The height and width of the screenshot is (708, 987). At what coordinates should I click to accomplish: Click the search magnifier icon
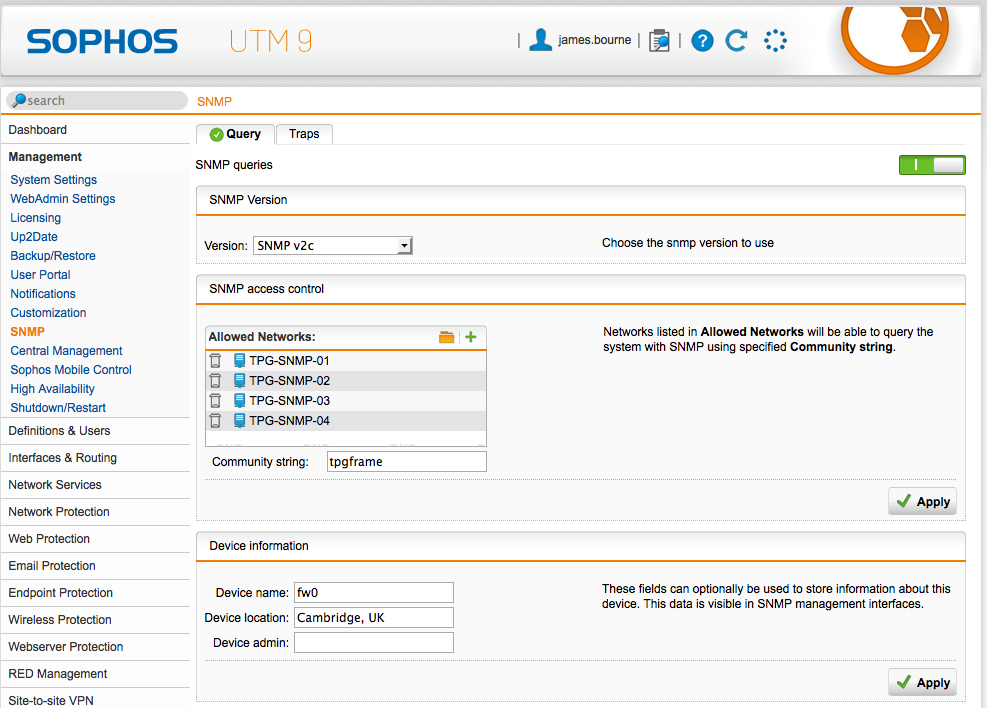point(18,101)
